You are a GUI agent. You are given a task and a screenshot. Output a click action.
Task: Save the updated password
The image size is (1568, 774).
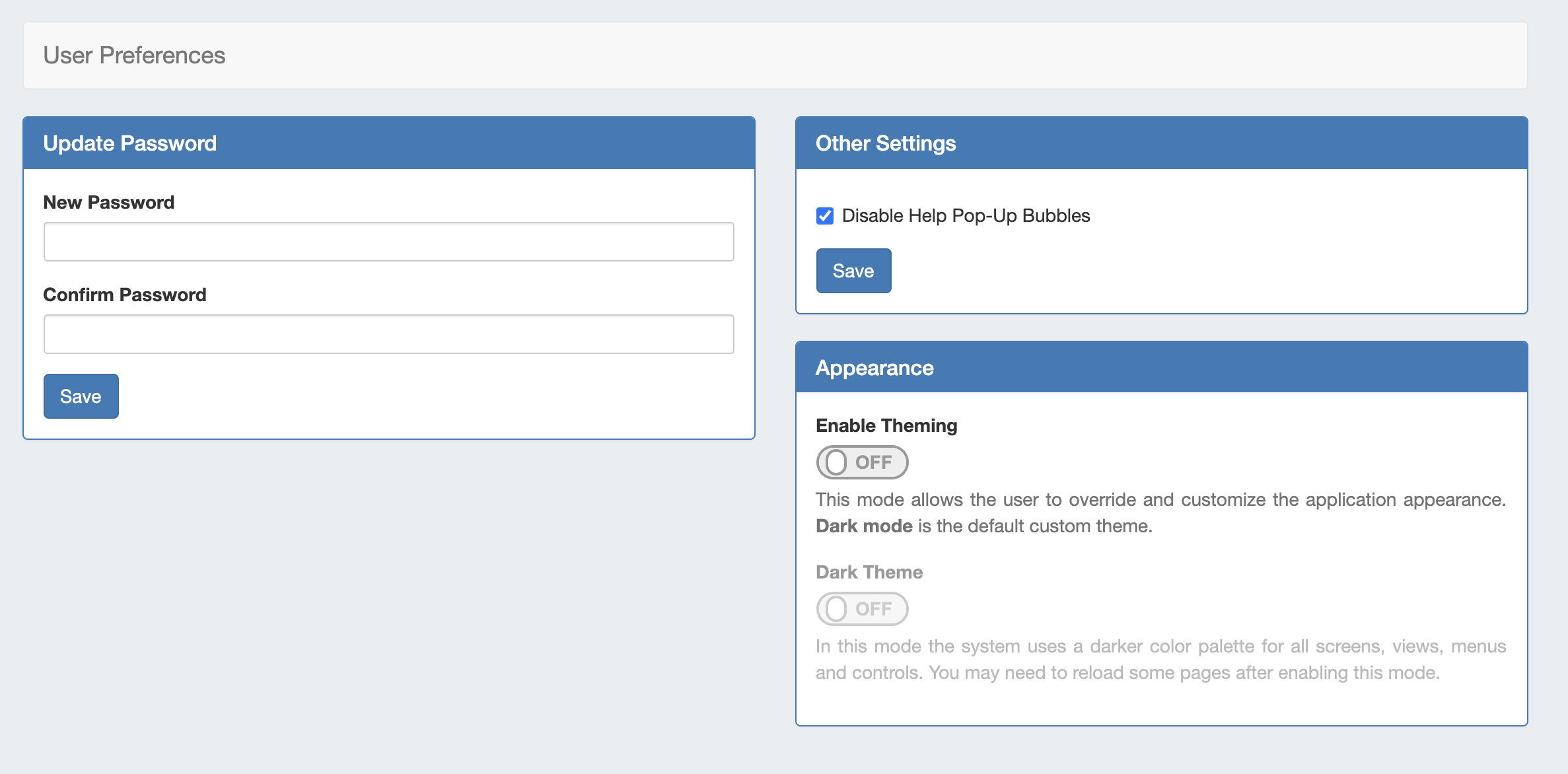point(81,396)
